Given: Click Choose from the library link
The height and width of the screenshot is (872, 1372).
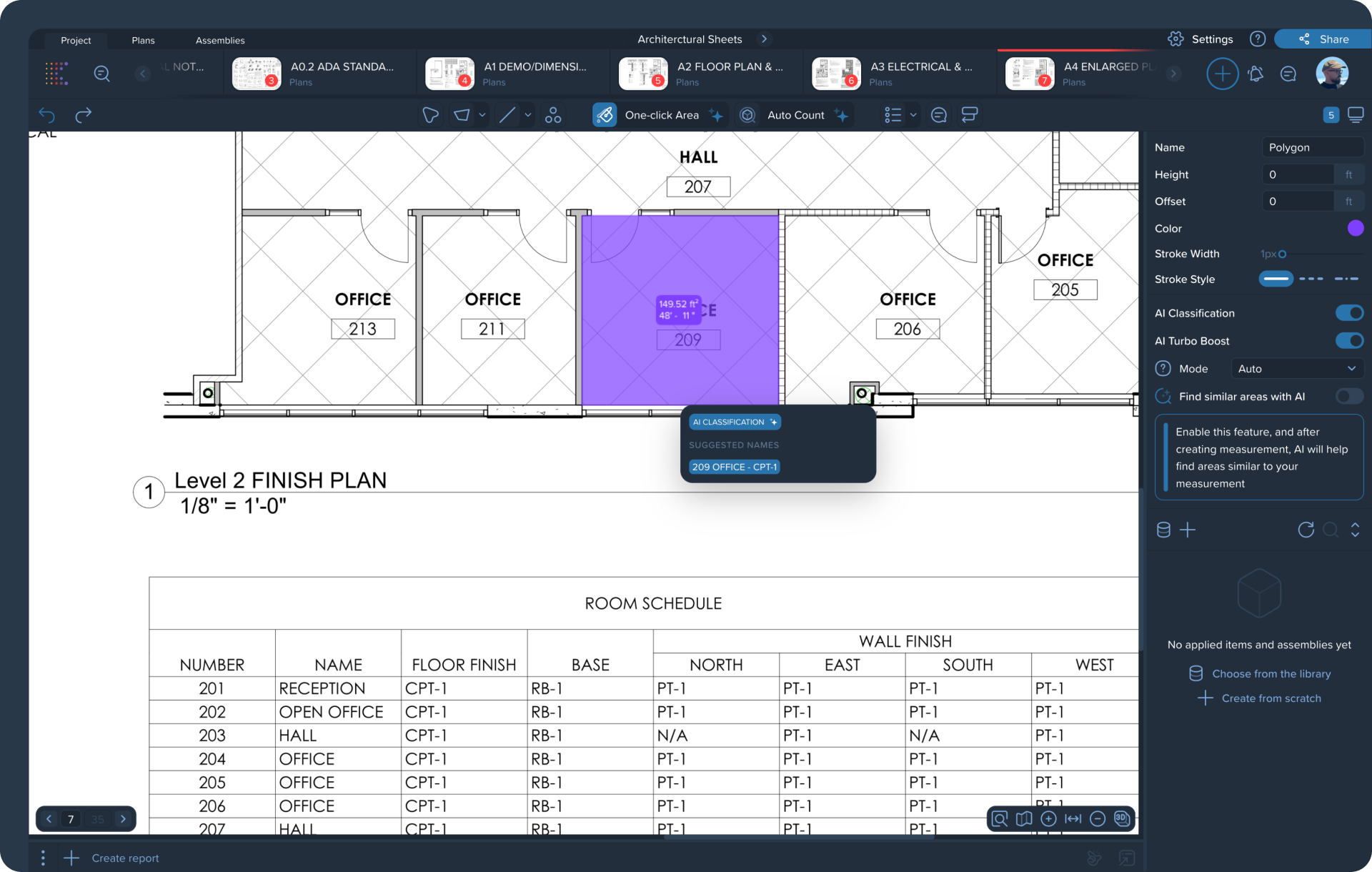Looking at the screenshot, I should [x=1271, y=674].
